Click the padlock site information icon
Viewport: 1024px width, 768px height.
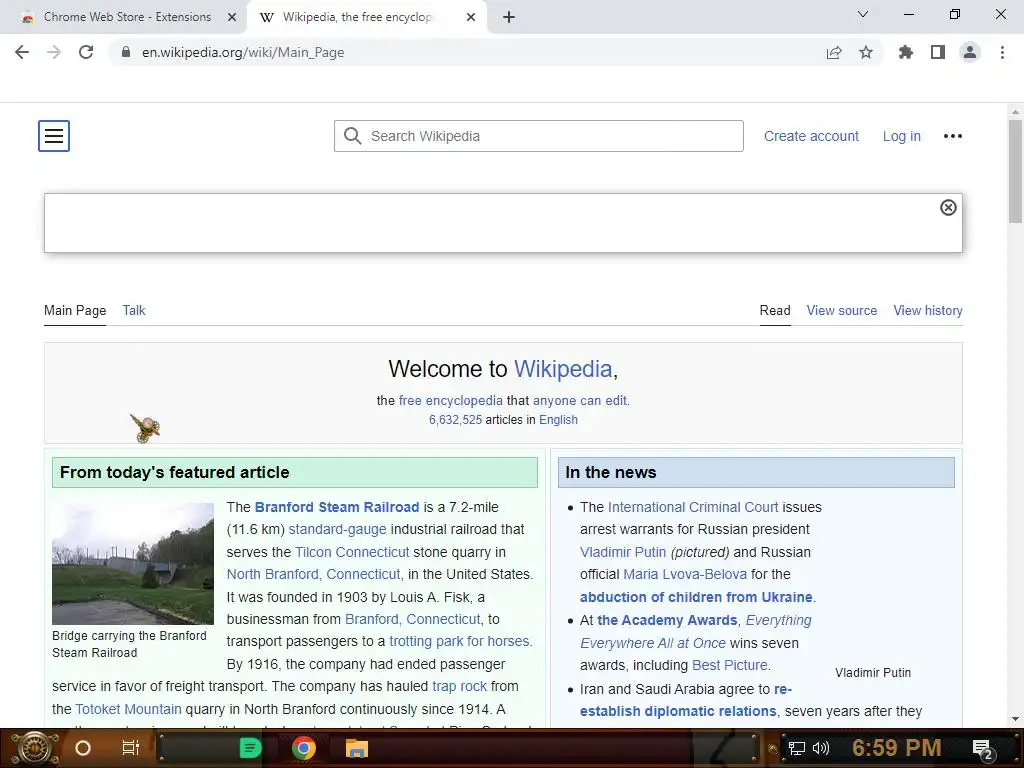pyautogui.click(x=126, y=52)
